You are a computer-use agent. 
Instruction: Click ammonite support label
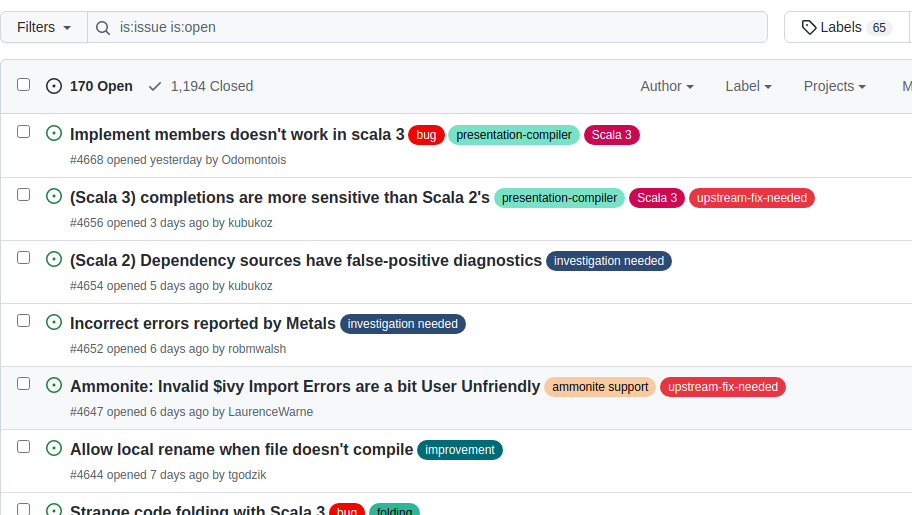tap(600, 387)
